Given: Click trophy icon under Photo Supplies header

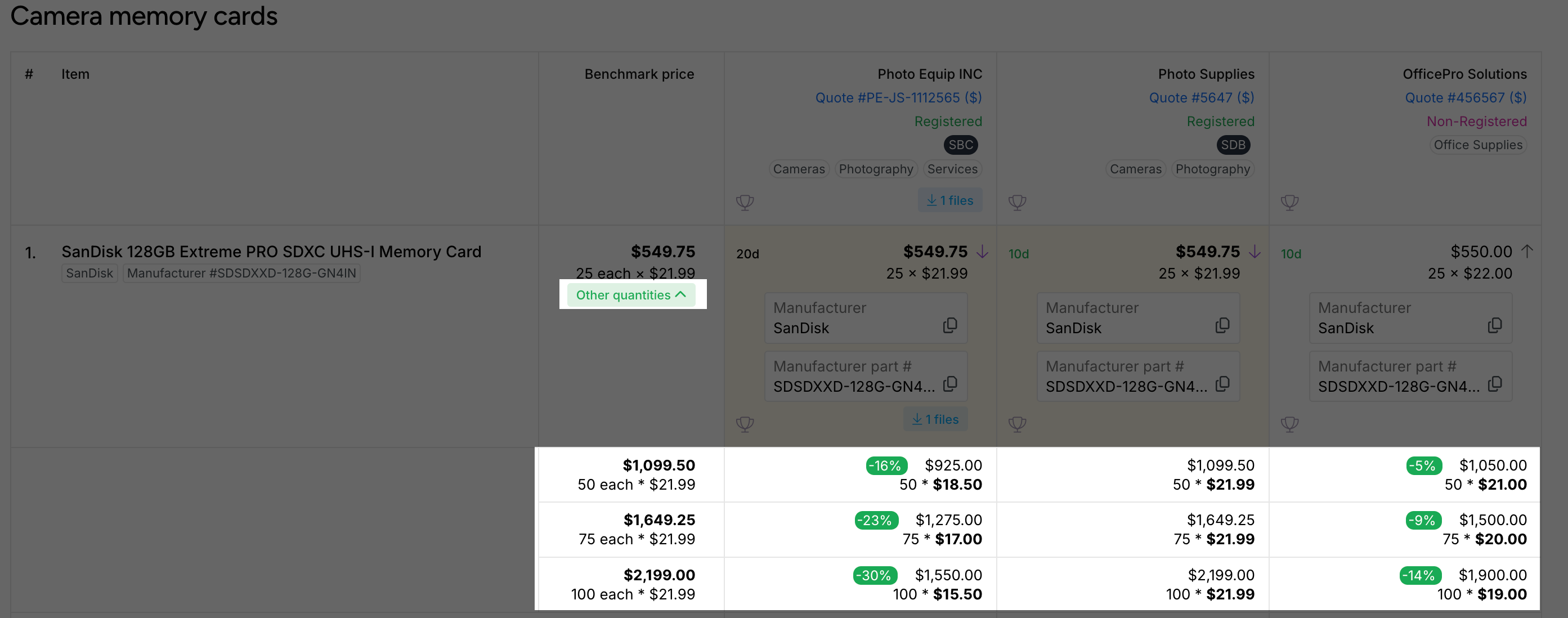Looking at the screenshot, I should [1017, 202].
